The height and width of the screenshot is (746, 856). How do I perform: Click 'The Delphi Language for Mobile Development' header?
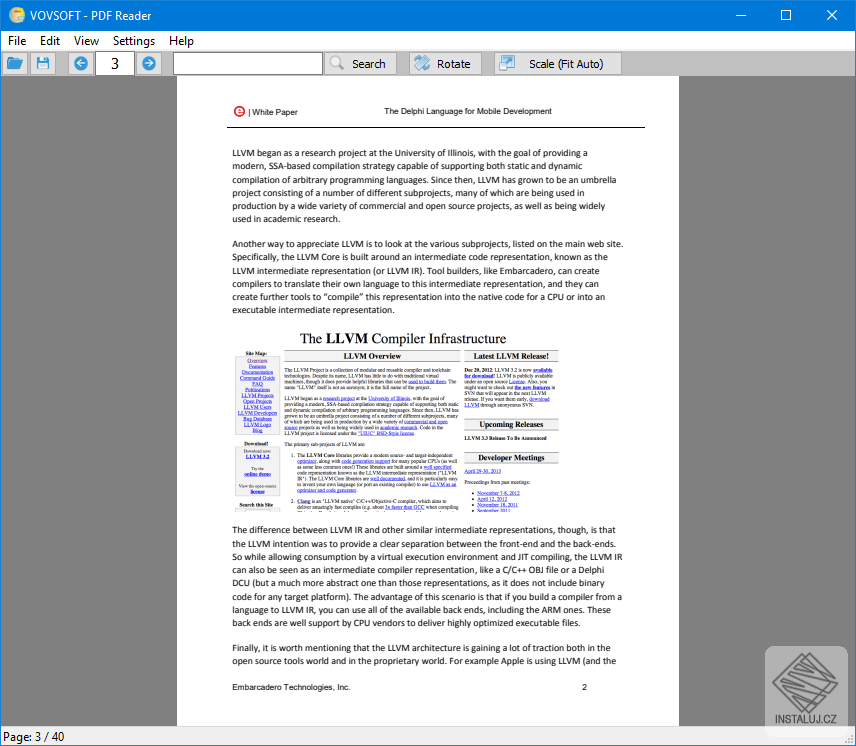click(x=468, y=111)
